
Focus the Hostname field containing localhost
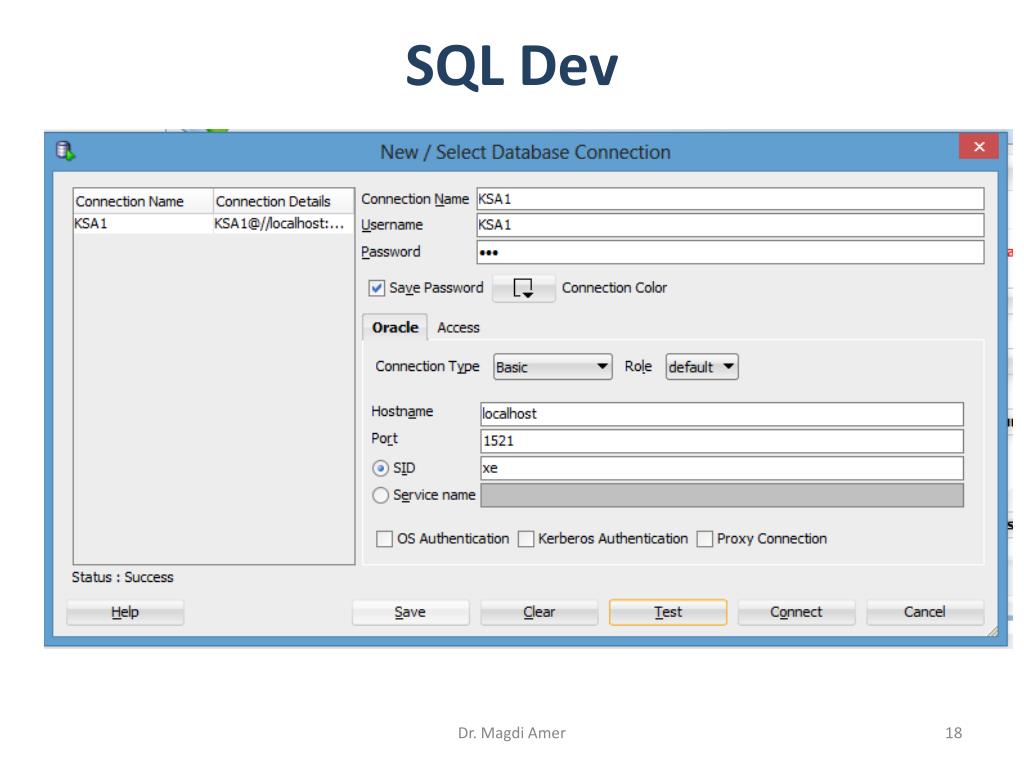pyautogui.click(x=722, y=413)
